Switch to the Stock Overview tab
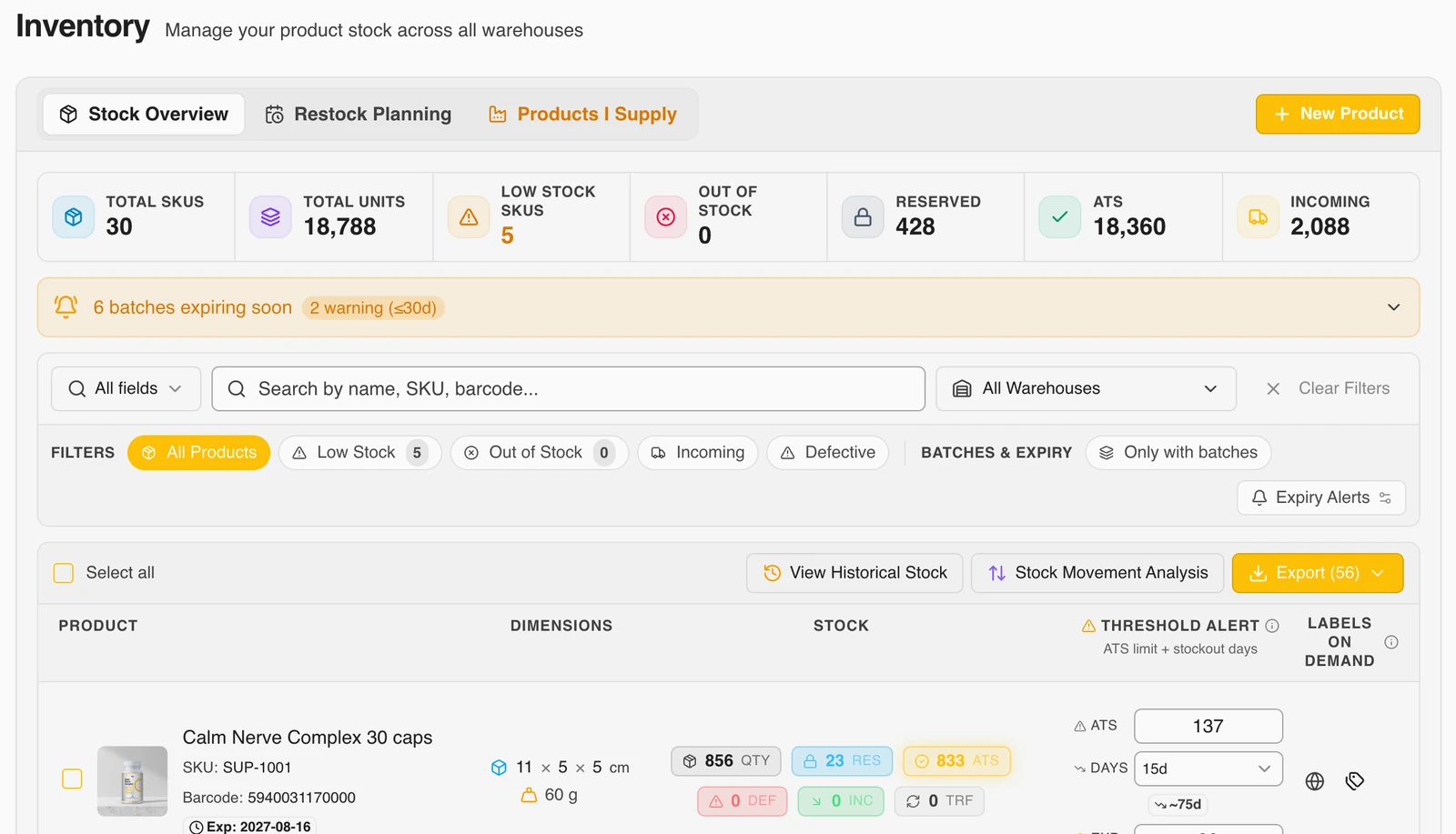Image resolution: width=1456 pixels, height=834 pixels. point(144,115)
